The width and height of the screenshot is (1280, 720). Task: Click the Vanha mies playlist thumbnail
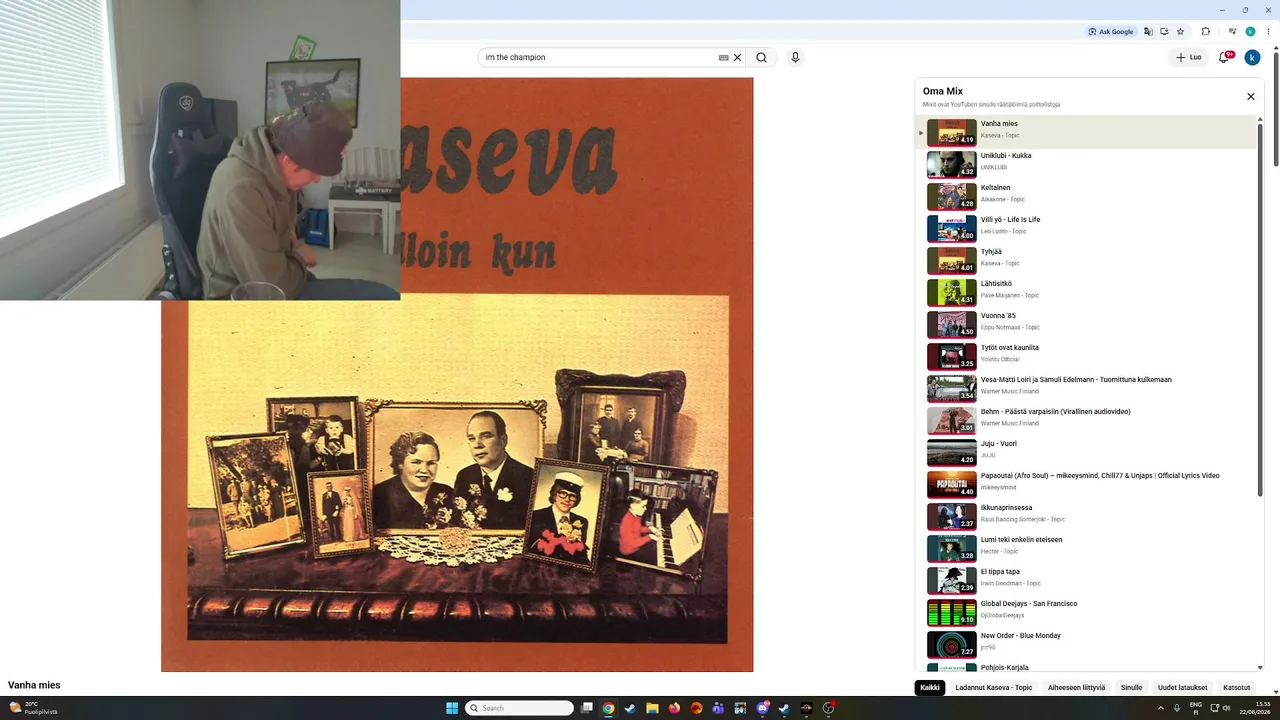(952, 133)
